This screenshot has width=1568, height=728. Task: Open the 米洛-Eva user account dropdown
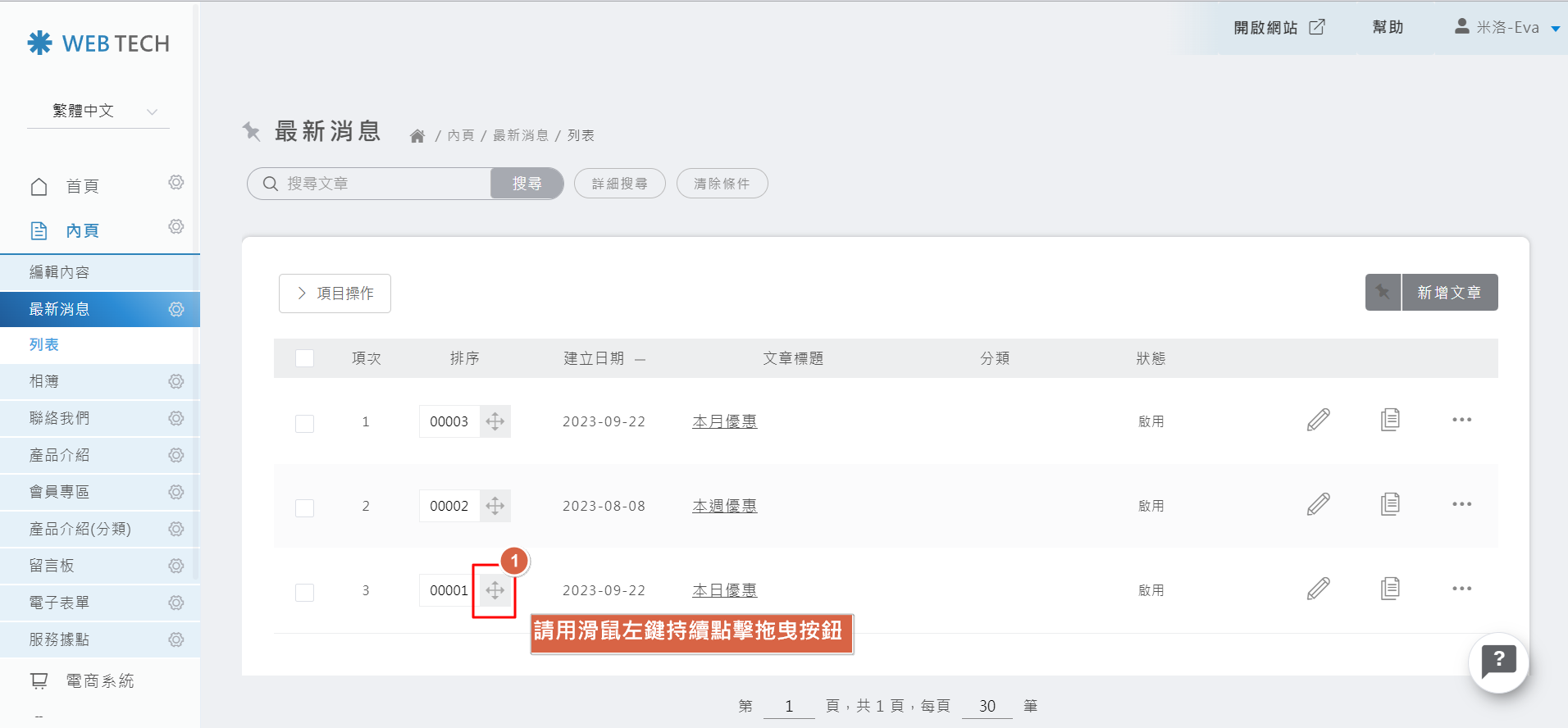click(x=1507, y=28)
